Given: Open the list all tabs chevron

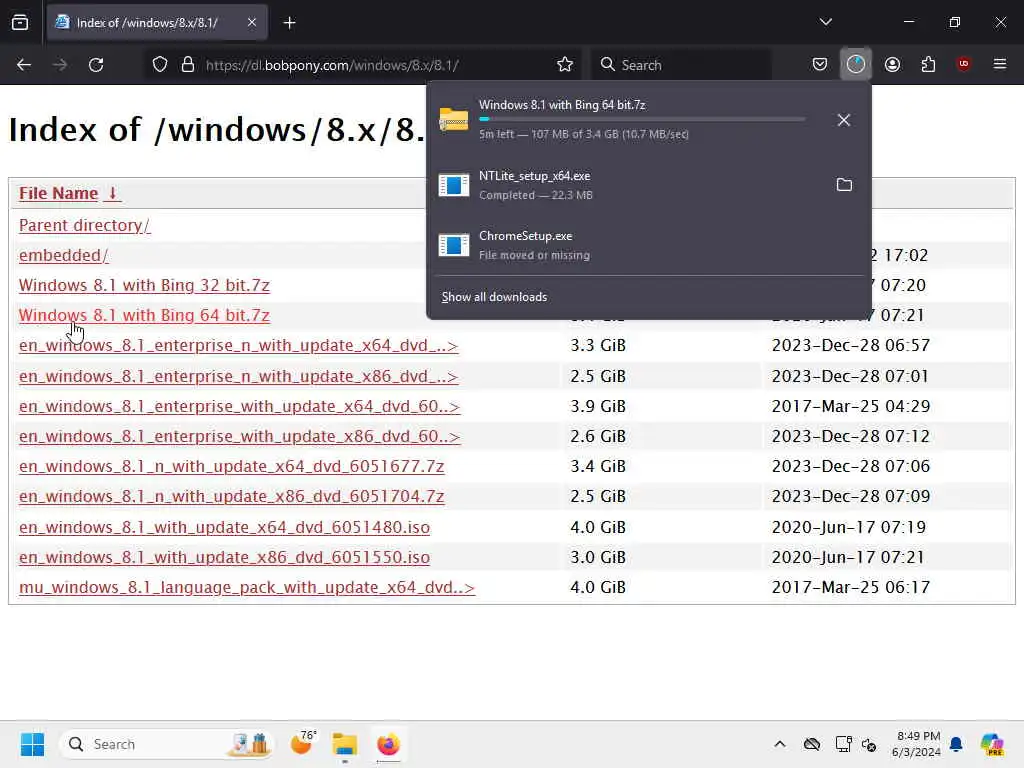Looking at the screenshot, I should [825, 22].
